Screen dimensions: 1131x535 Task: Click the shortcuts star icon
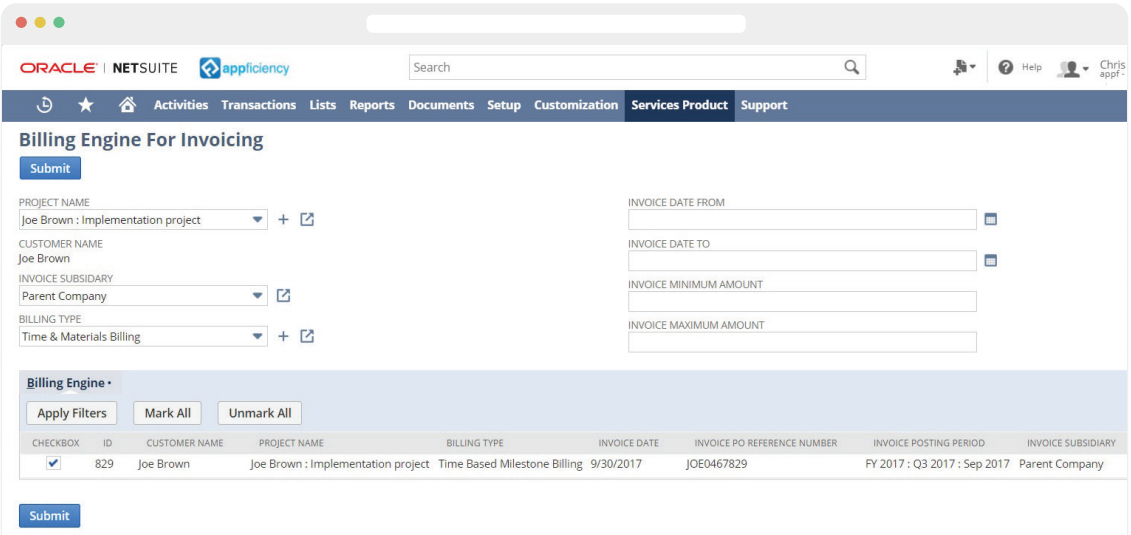[86, 105]
